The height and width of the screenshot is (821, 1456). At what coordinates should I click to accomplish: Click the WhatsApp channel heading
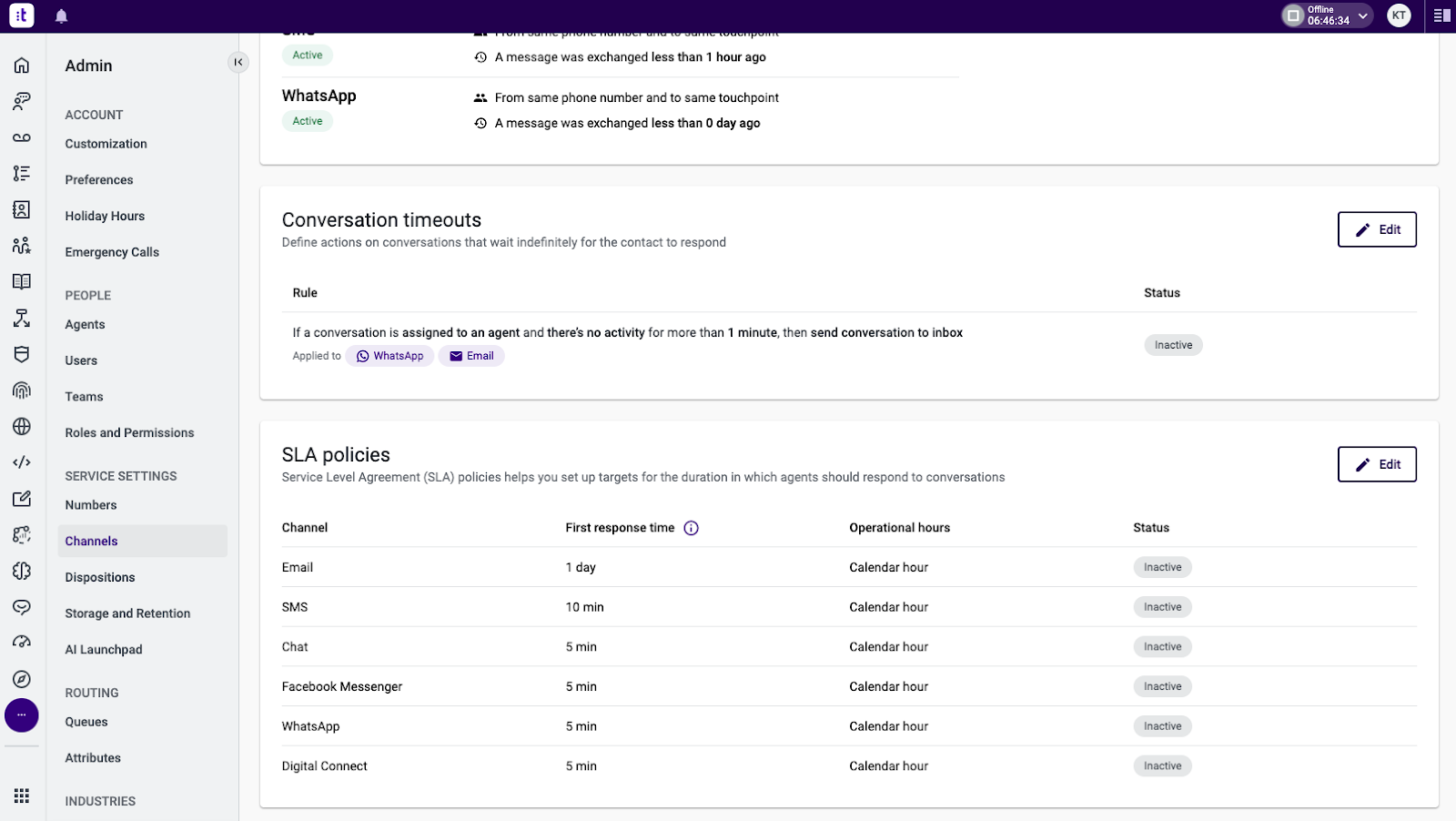319,96
